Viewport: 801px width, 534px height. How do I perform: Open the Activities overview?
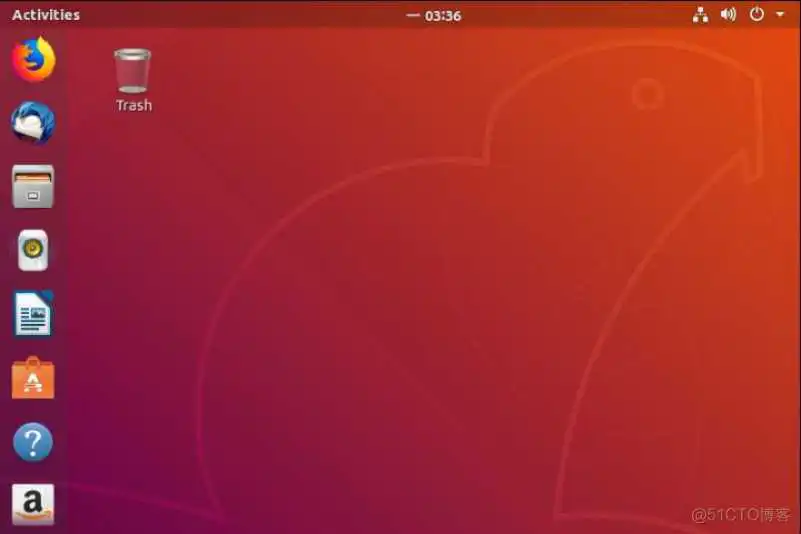point(46,15)
